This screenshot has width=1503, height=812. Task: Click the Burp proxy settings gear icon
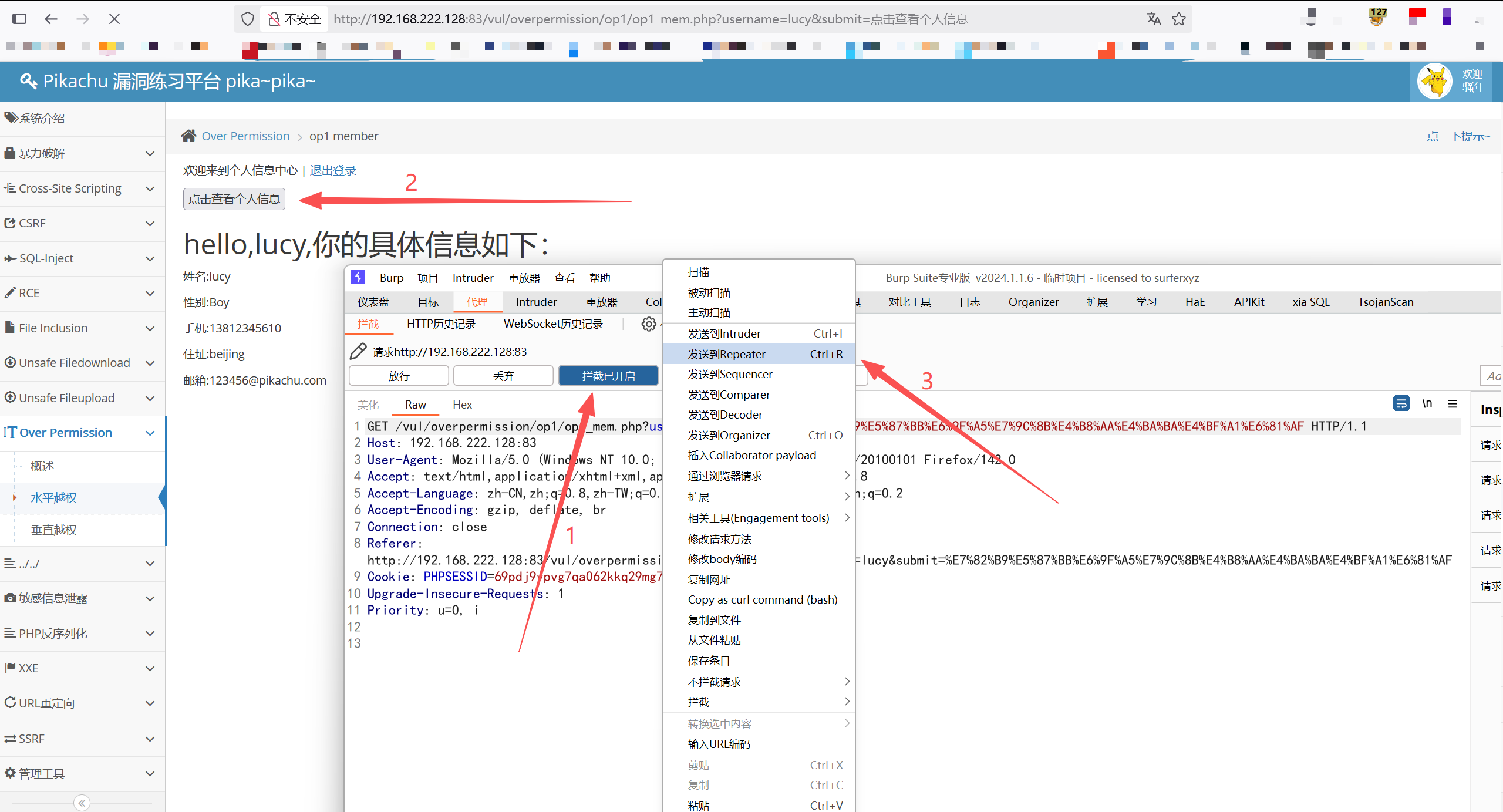(648, 324)
